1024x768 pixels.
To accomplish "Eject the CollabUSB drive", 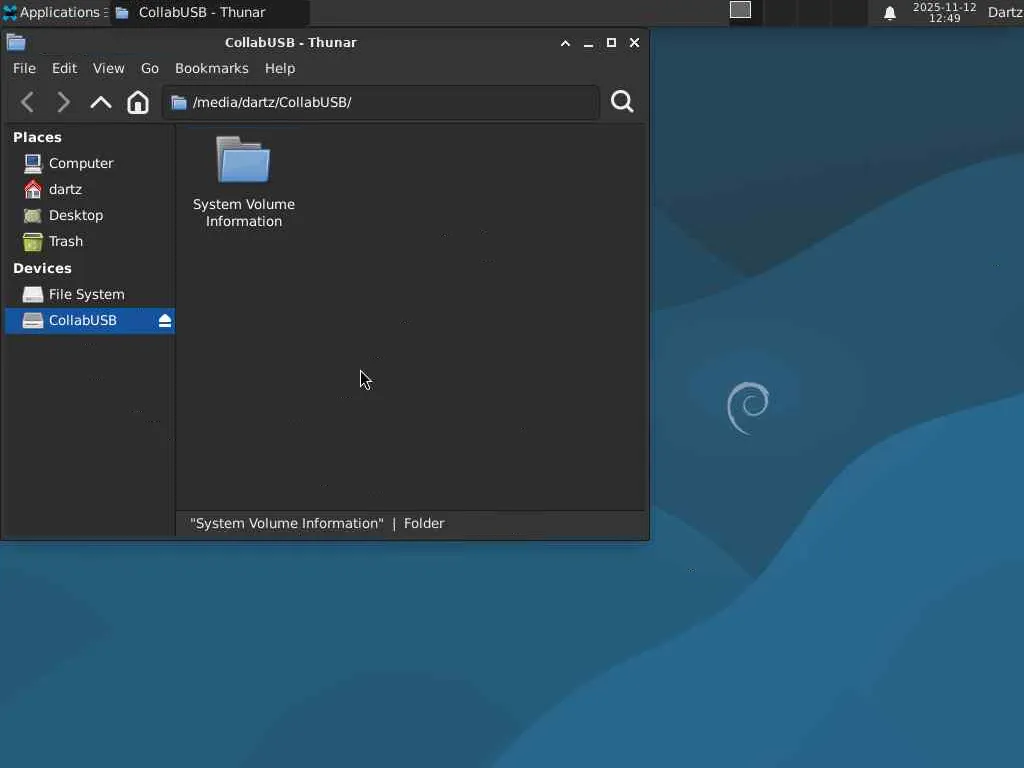I will pyautogui.click(x=165, y=321).
